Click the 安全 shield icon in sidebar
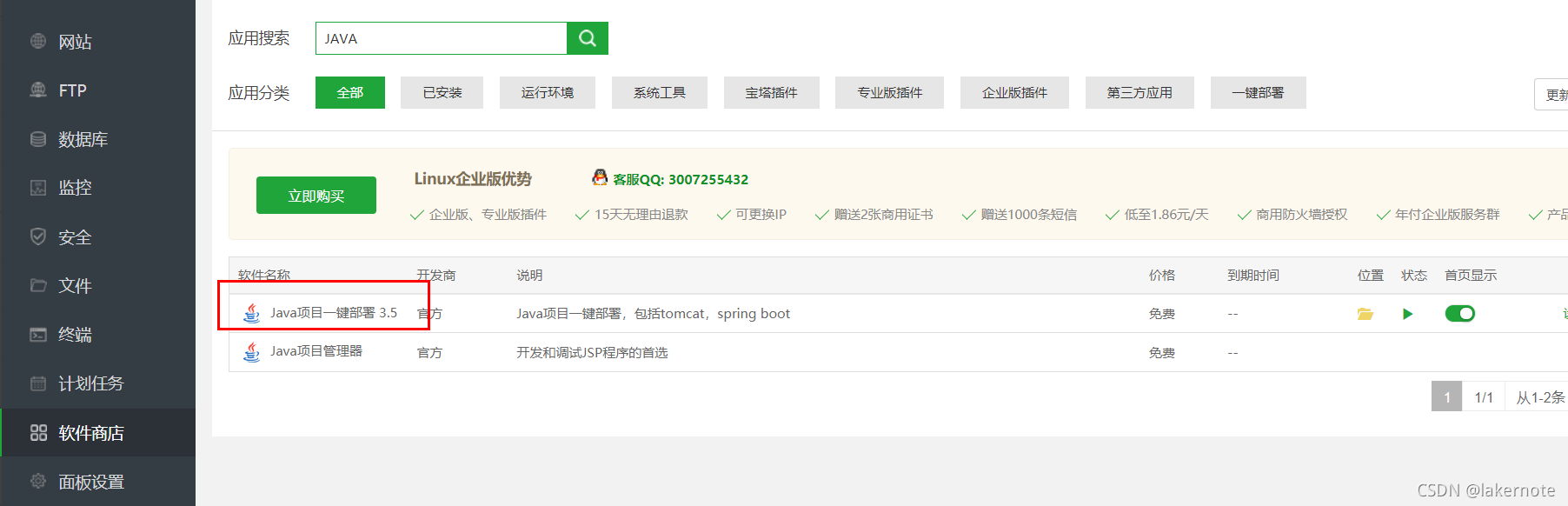The width and height of the screenshot is (1568, 506). pyautogui.click(x=38, y=236)
